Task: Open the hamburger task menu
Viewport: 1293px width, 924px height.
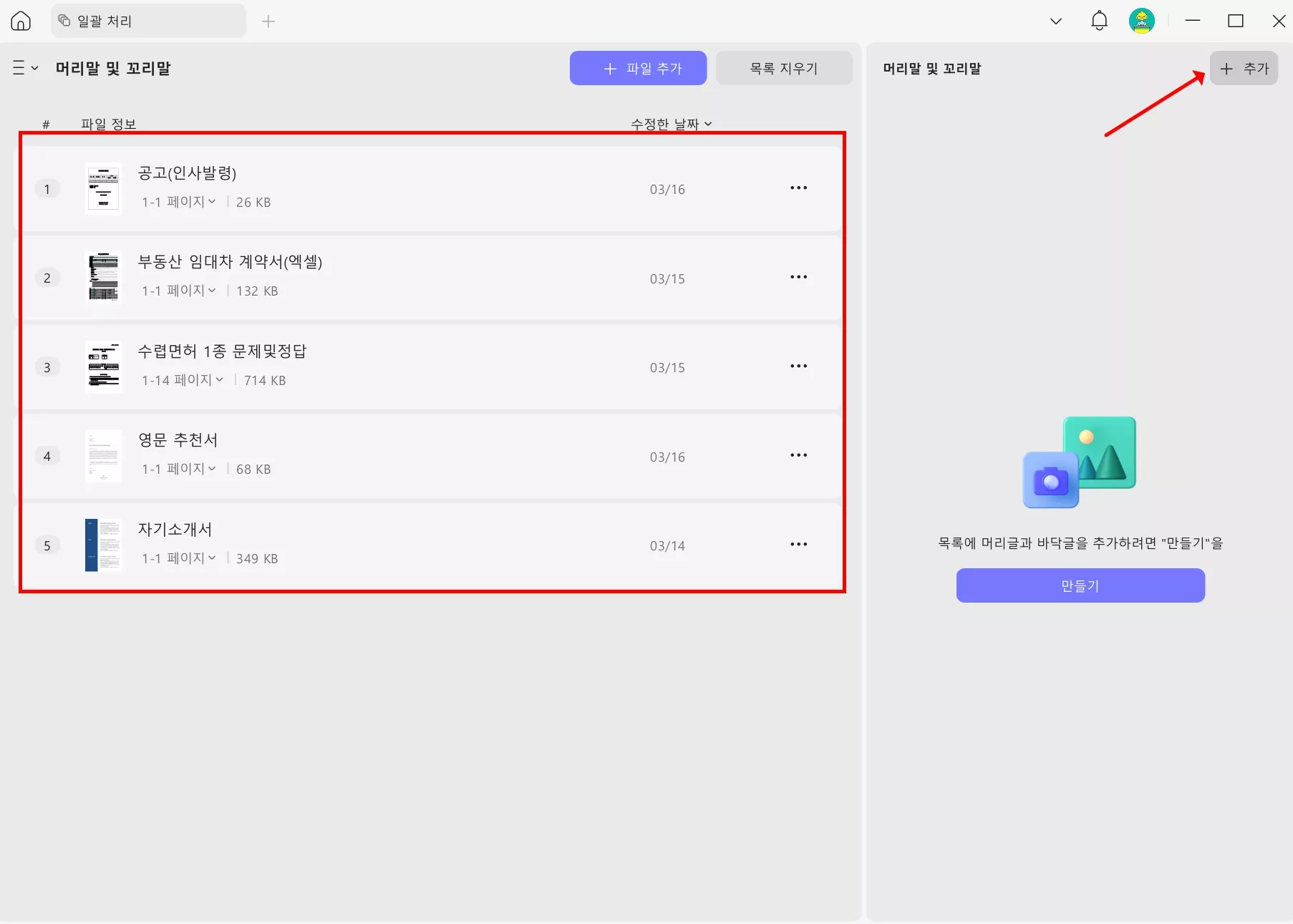Action: (x=24, y=68)
